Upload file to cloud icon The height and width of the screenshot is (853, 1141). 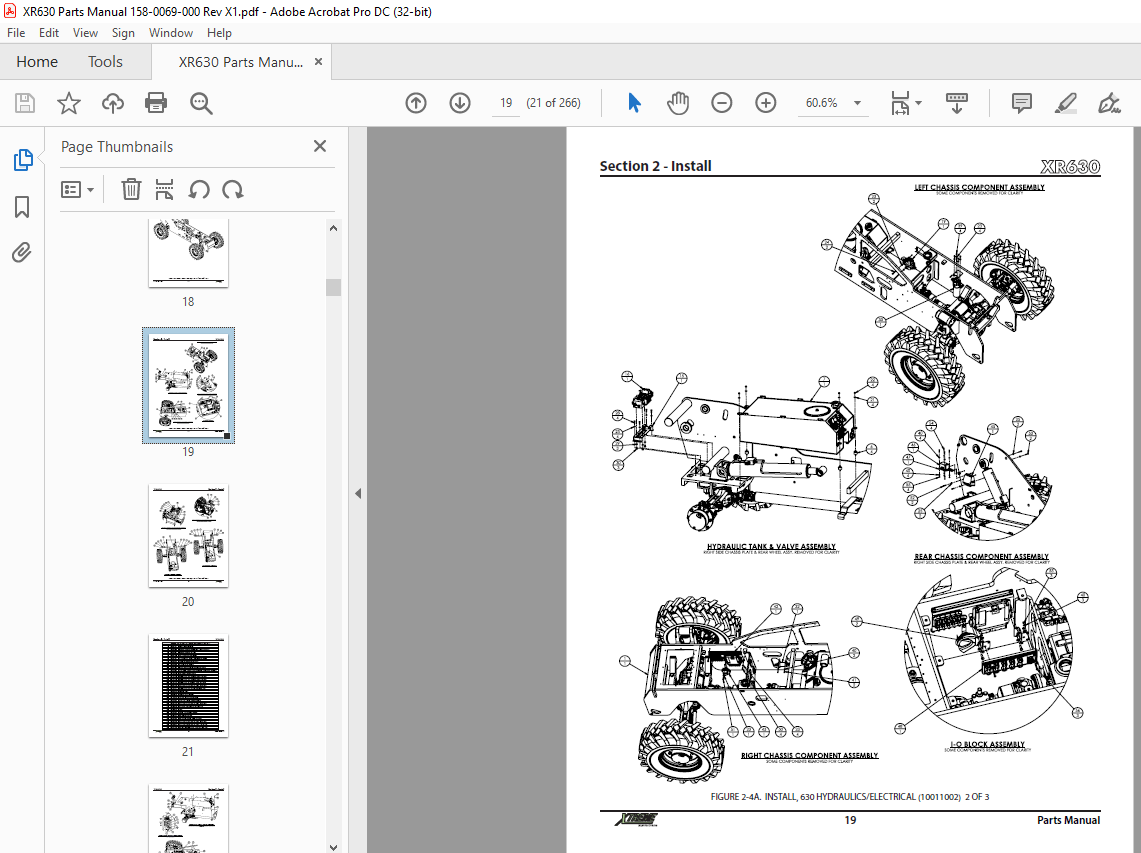click(x=112, y=103)
